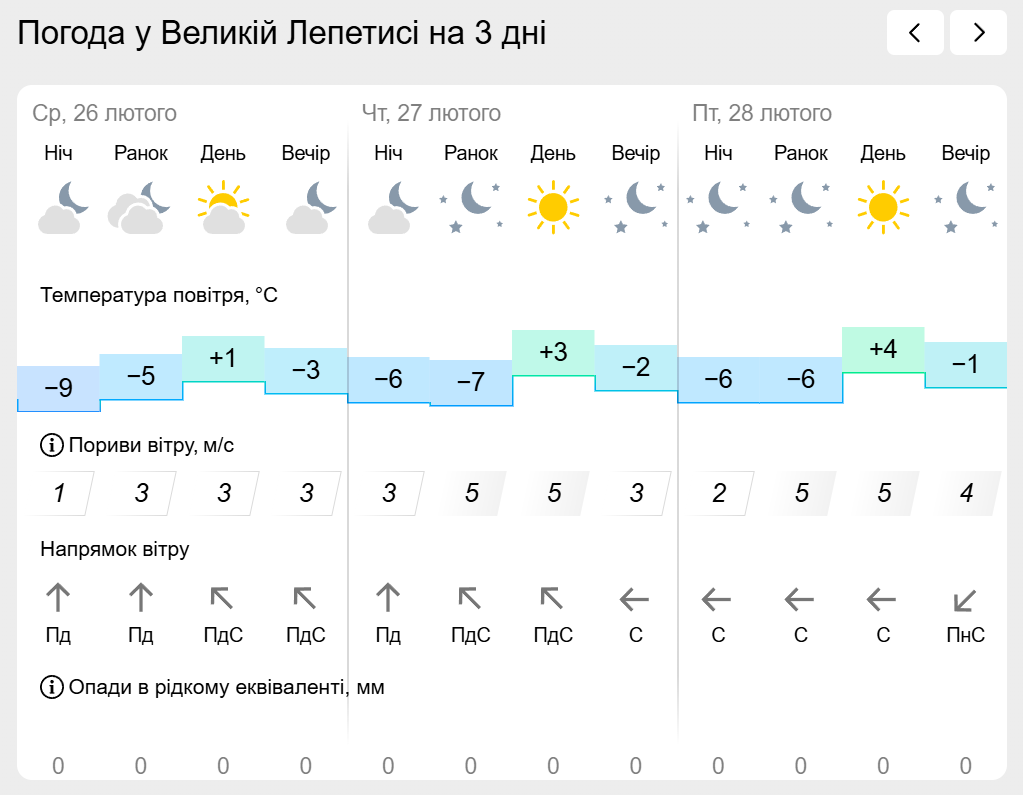Click the wind gust value 1 for Wednesday night
This screenshot has width=1023, height=795.
[x=59, y=493]
